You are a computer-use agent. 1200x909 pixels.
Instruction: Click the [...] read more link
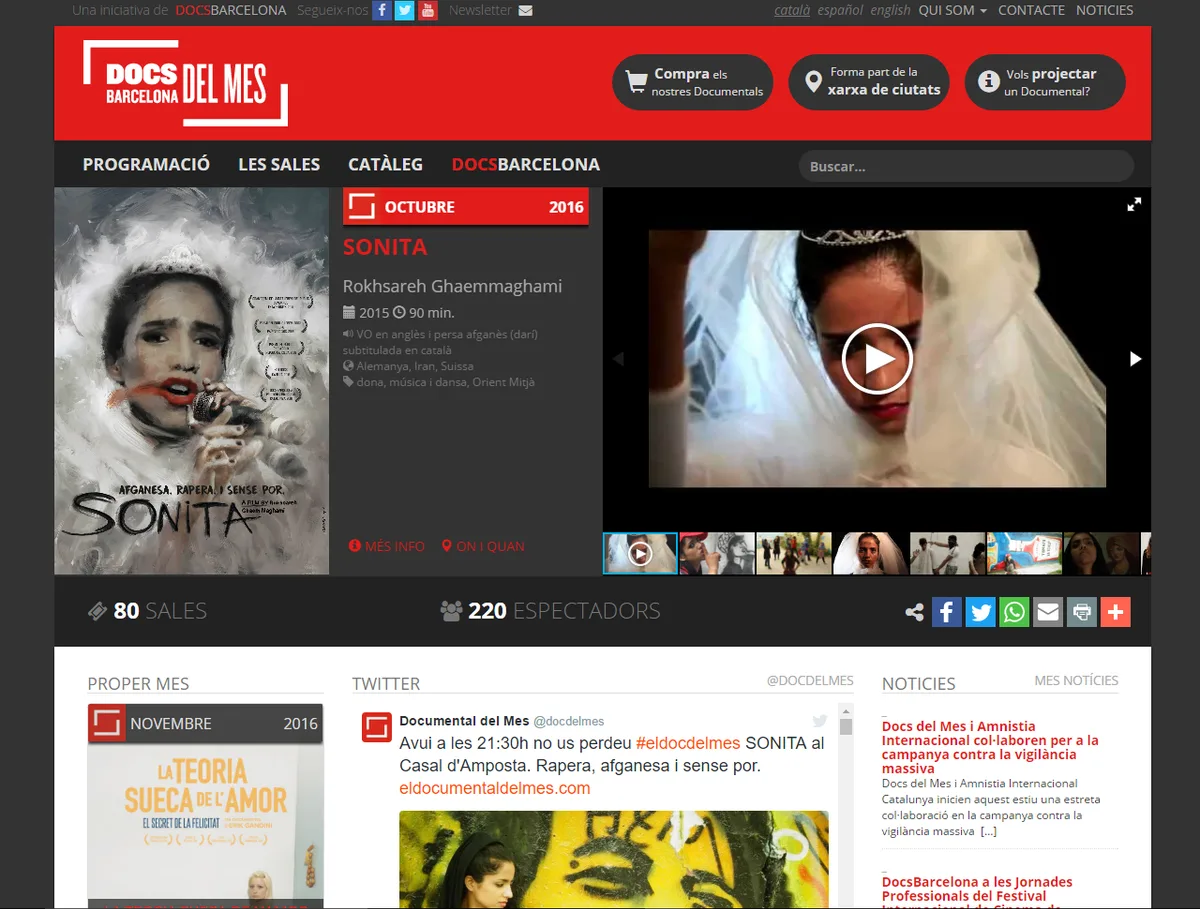pos(988,831)
